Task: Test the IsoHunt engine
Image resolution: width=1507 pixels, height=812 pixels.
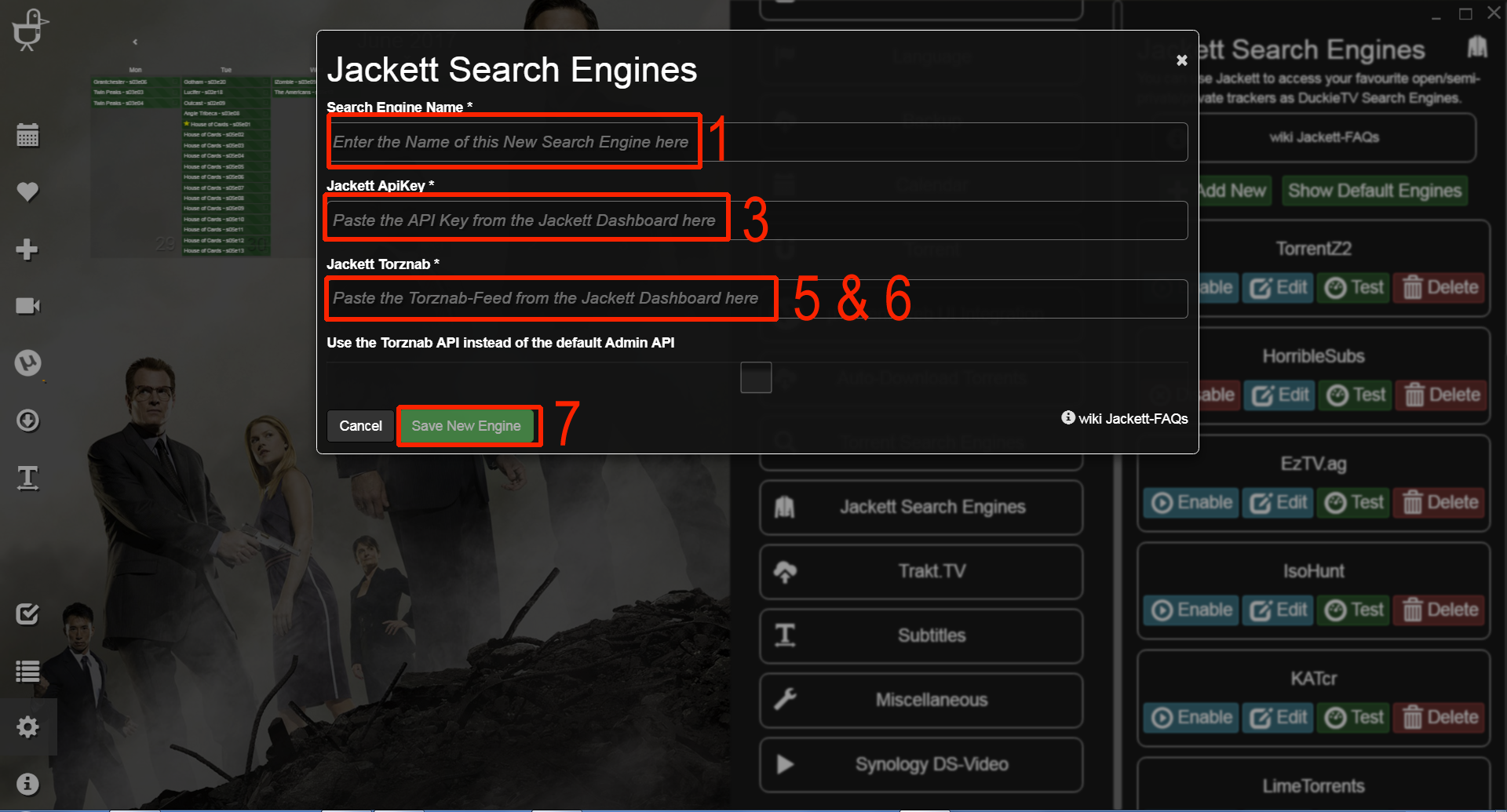Action: point(1355,610)
